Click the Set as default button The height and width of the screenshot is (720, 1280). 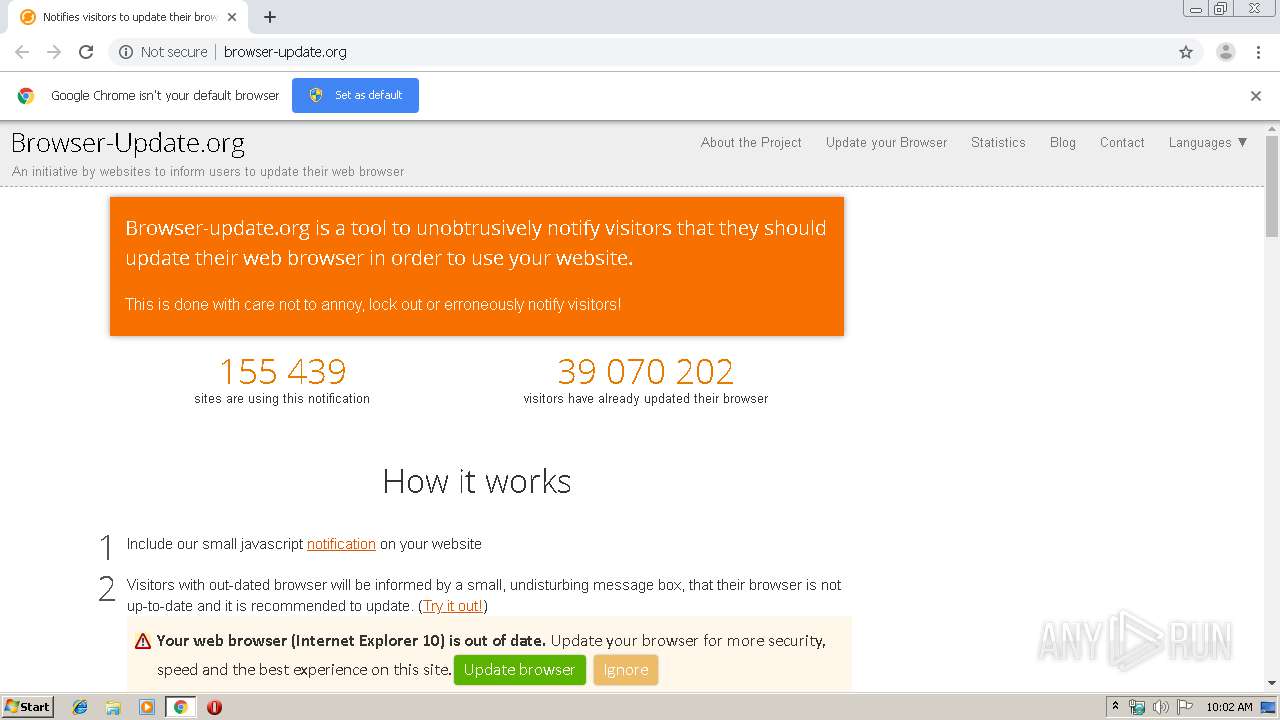coord(355,95)
